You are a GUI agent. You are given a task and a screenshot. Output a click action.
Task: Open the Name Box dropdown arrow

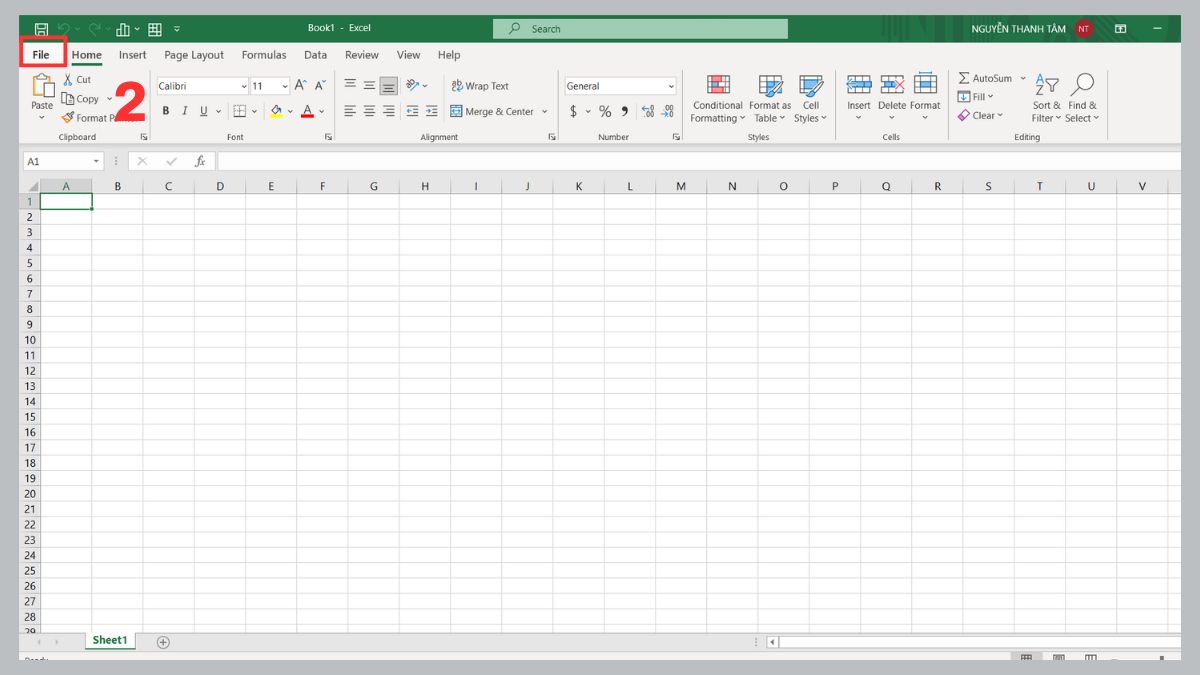click(97, 161)
